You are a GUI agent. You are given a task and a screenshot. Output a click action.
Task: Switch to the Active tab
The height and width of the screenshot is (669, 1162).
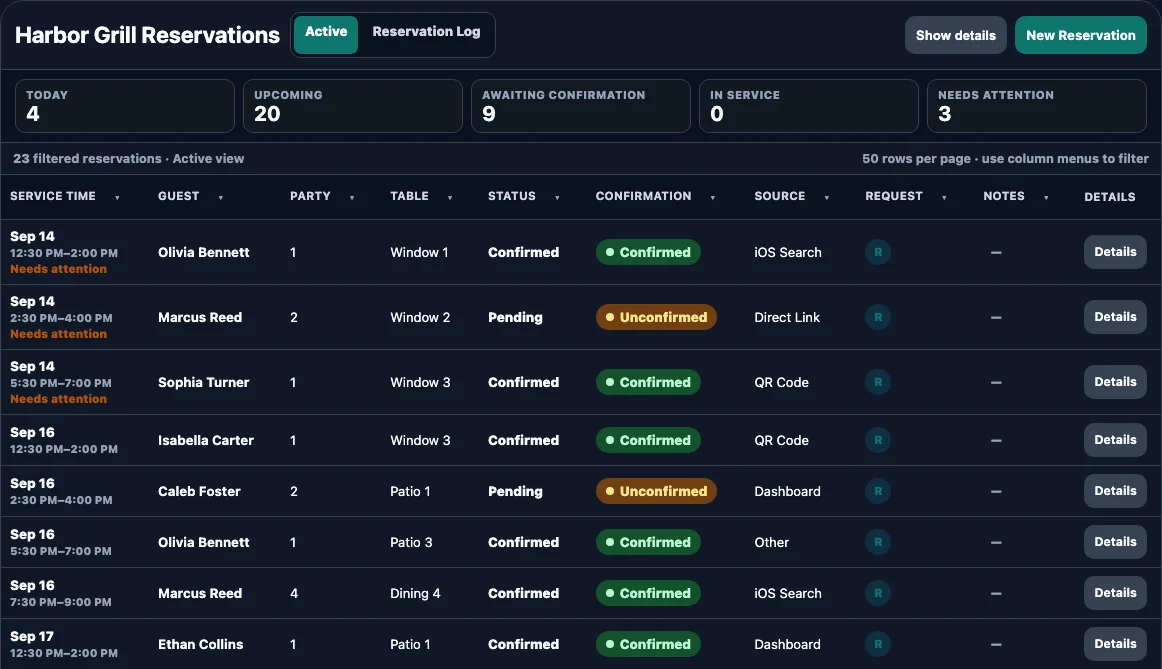point(326,35)
